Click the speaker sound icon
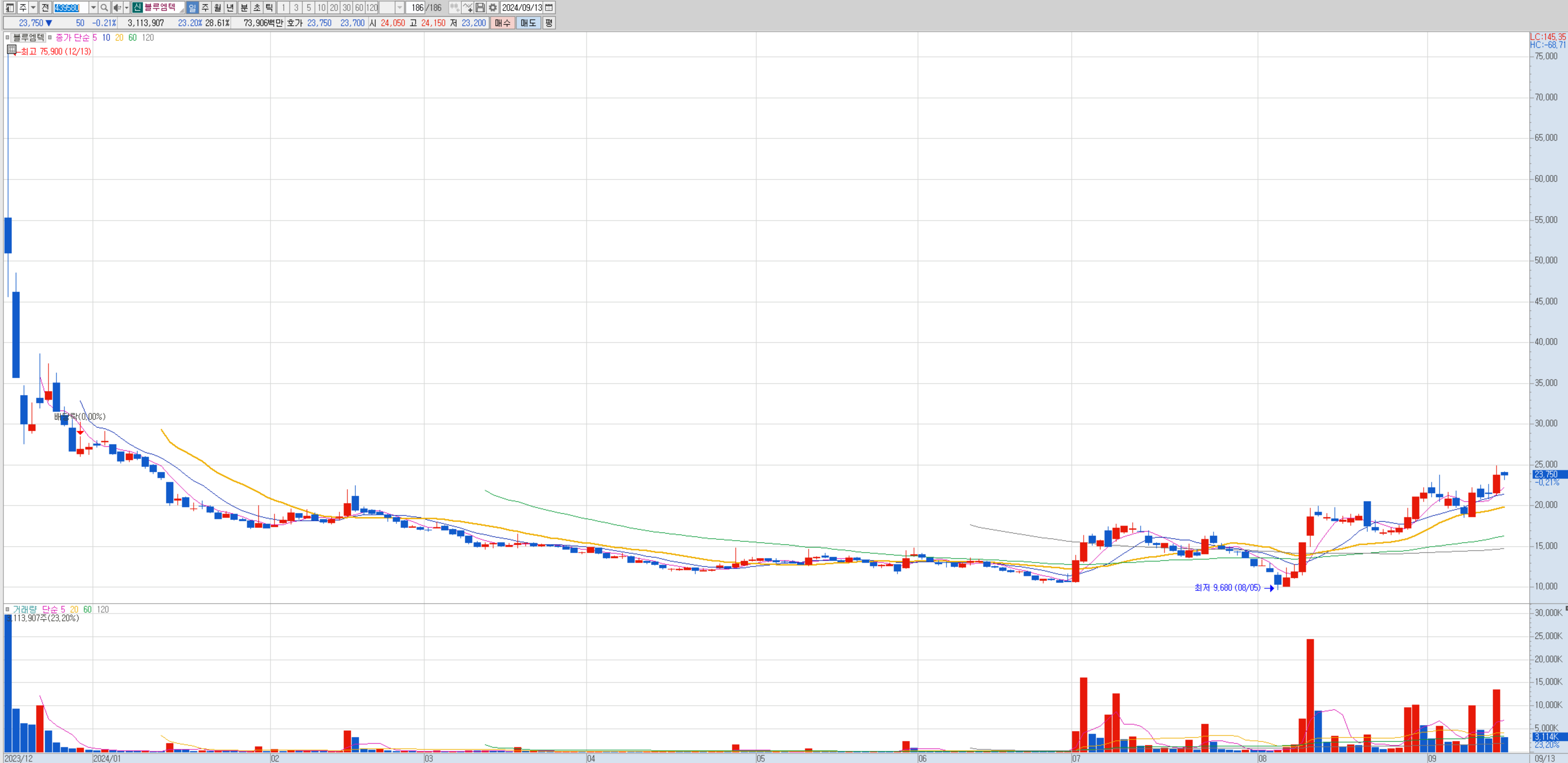1568x763 pixels. [117, 8]
